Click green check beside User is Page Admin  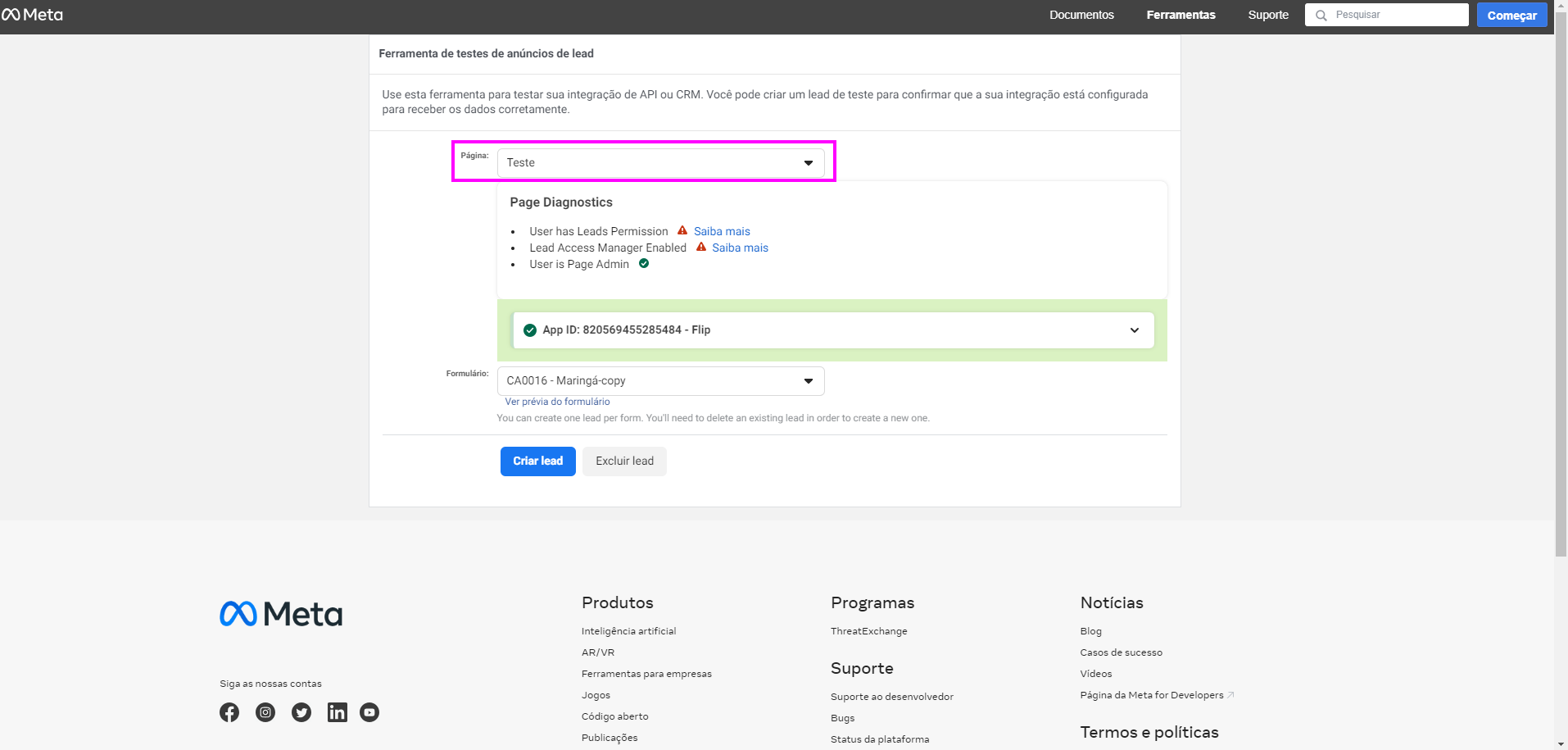point(643,263)
